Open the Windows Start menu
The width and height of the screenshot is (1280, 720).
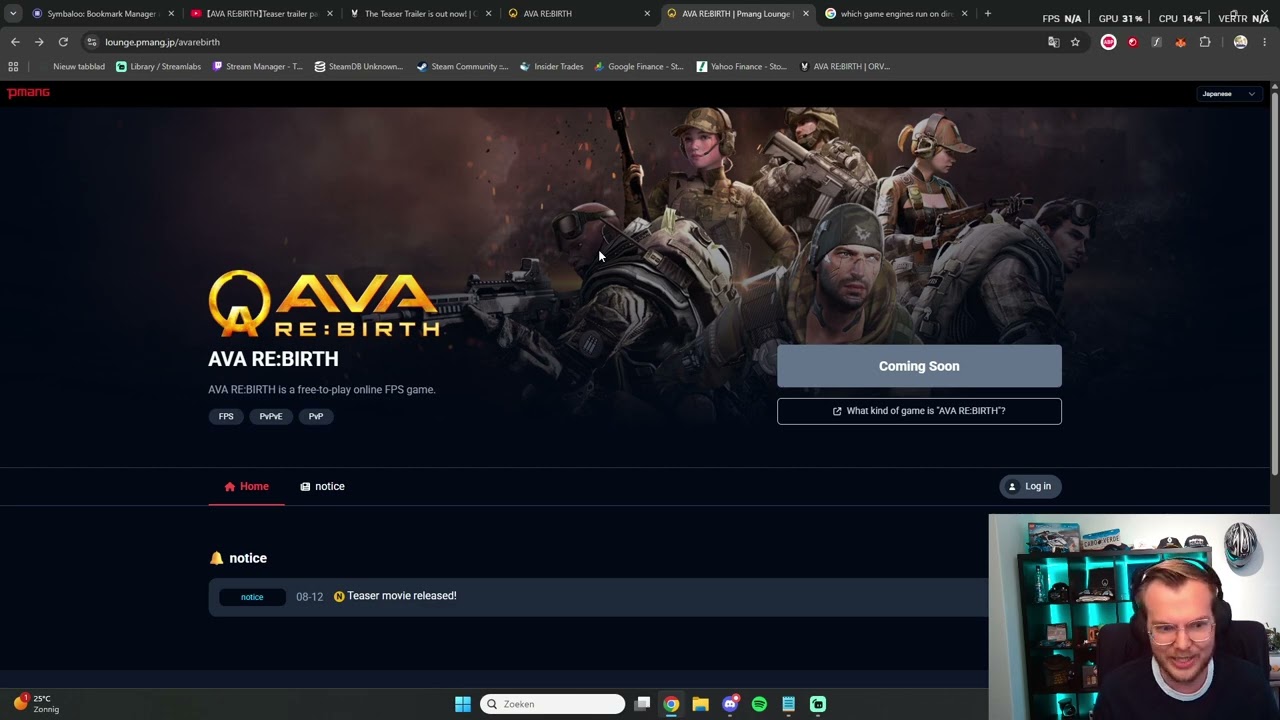pos(463,704)
